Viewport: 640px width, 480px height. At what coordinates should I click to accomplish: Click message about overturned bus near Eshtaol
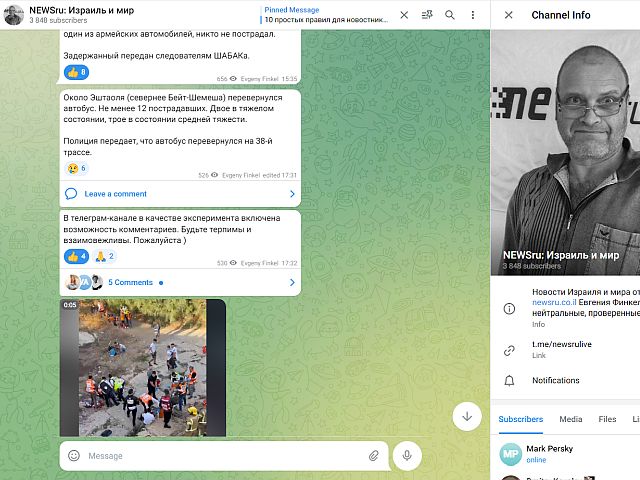point(173,125)
